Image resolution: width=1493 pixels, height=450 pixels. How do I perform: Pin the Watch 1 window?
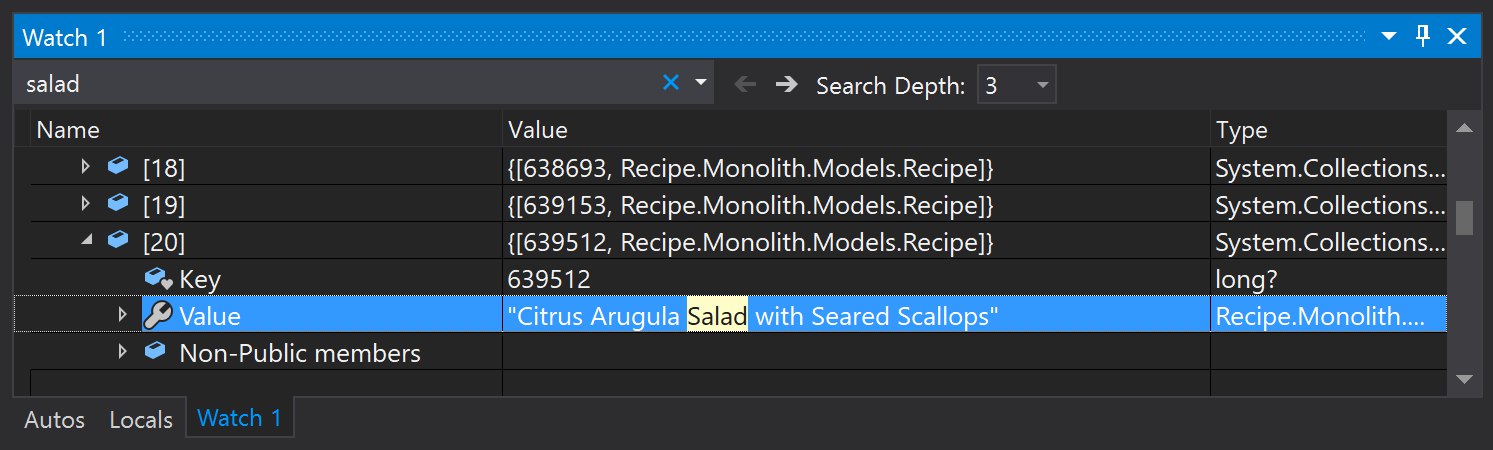point(1423,37)
